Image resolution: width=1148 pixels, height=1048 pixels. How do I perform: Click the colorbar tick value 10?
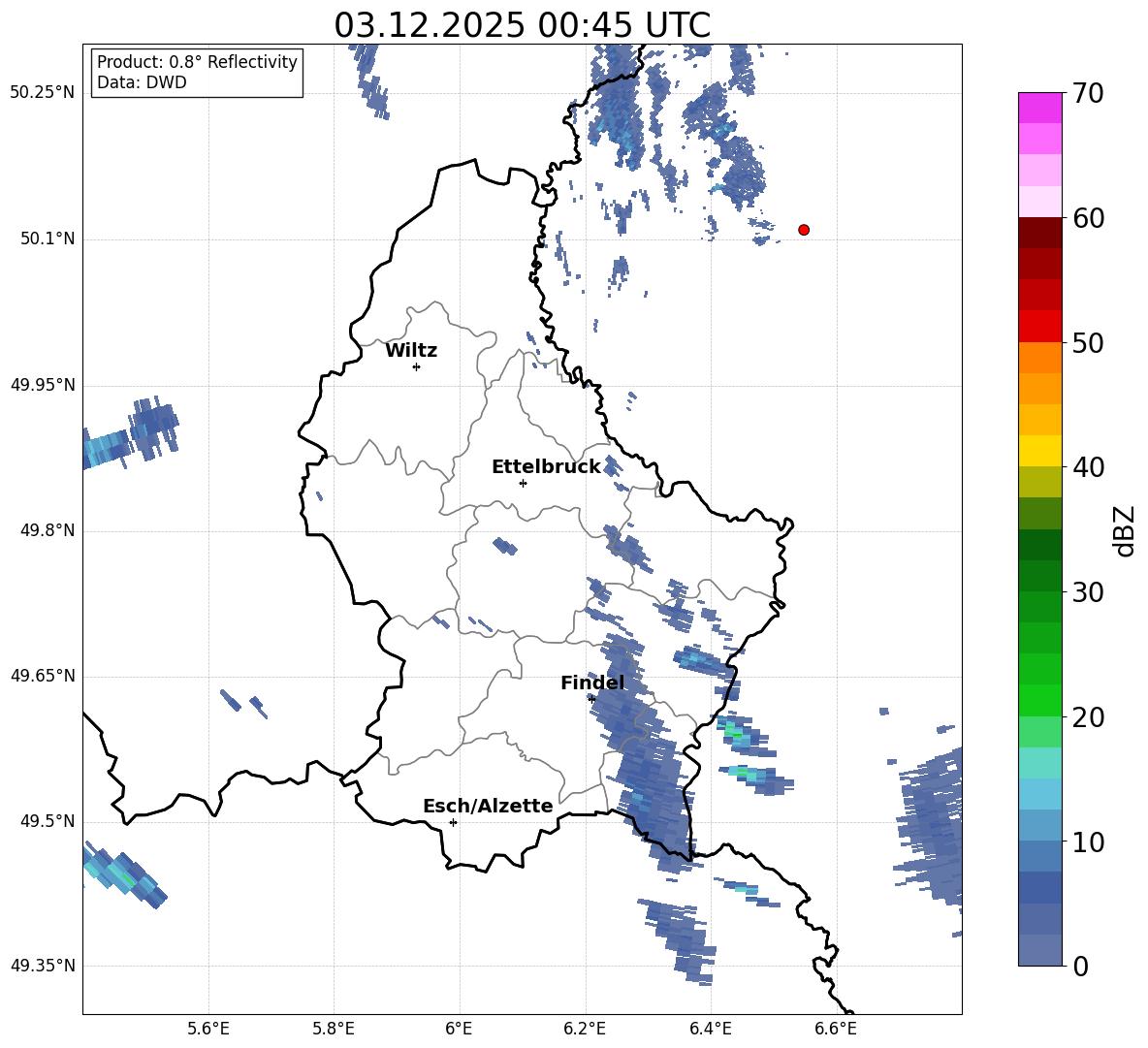tap(1088, 842)
